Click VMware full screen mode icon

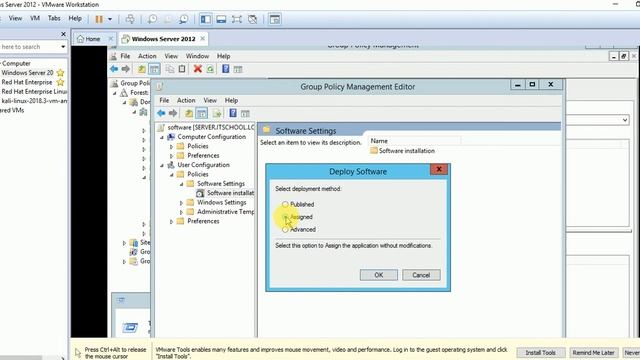(237, 19)
